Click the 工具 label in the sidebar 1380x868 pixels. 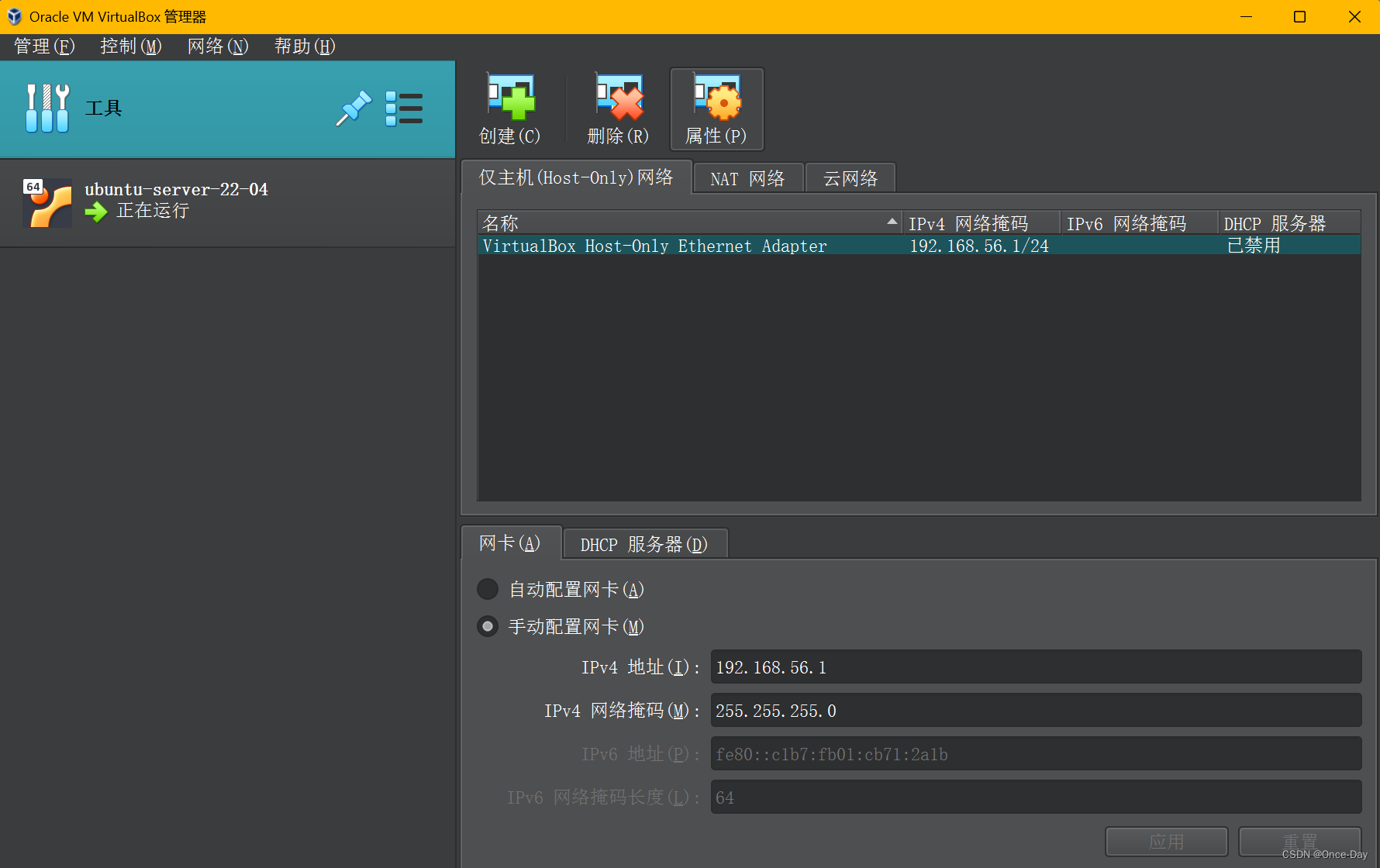tap(104, 108)
